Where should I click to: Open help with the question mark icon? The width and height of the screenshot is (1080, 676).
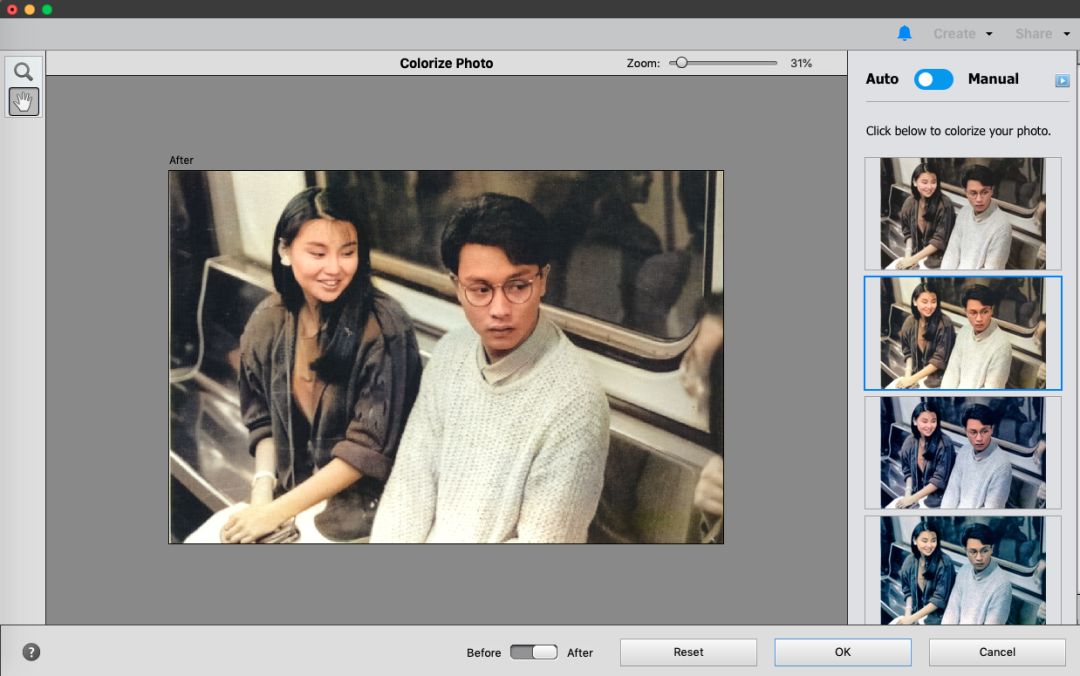(x=31, y=652)
